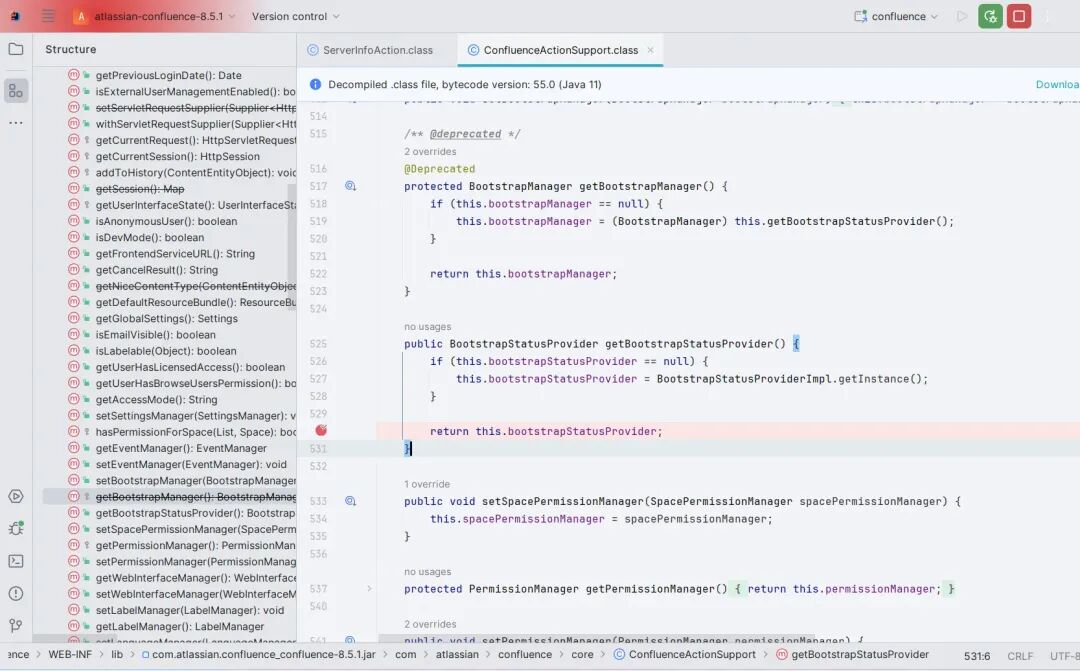Open the 531:6 line column indicator
The height and width of the screenshot is (671, 1080).
pyautogui.click(x=977, y=656)
